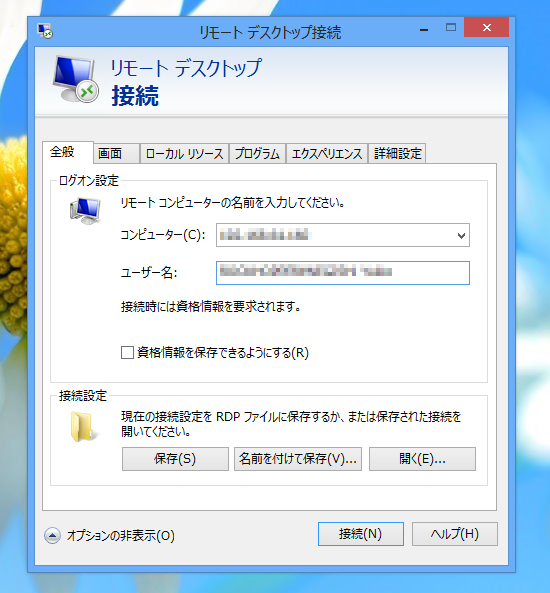Image resolution: width=550 pixels, height=593 pixels.
Task: Click the 接続時には資格情報を要求されます text
Action: tap(211, 306)
